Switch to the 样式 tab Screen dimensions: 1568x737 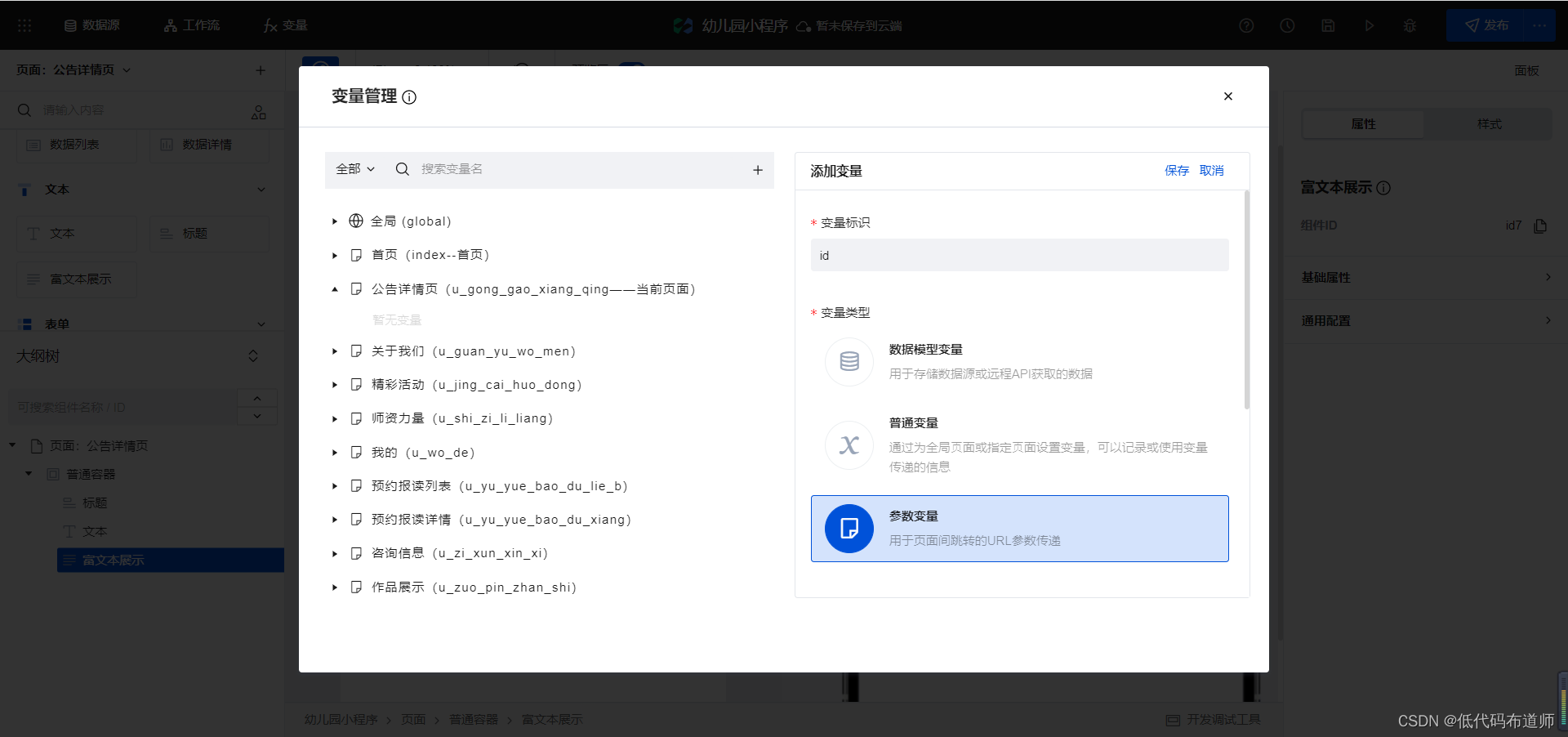pos(1489,123)
